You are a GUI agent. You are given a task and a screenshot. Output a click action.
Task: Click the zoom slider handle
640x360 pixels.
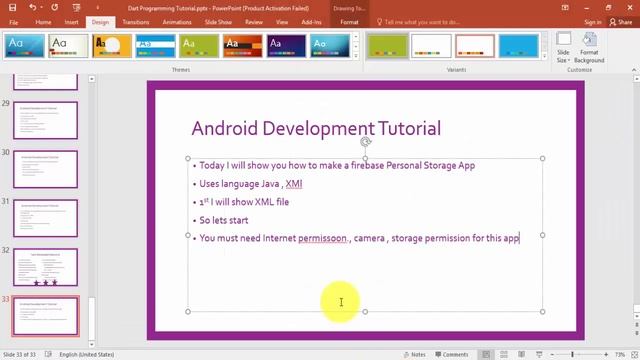coord(572,354)
